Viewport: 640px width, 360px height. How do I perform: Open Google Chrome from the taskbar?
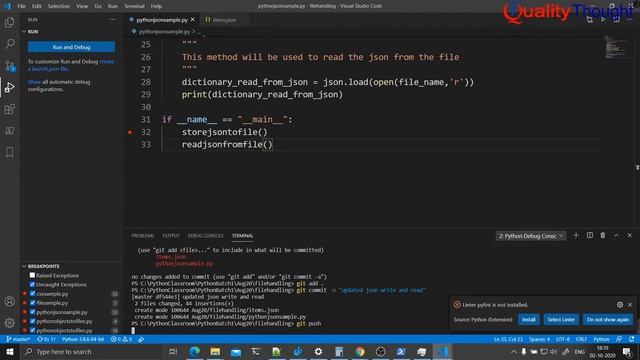(360, 351)
